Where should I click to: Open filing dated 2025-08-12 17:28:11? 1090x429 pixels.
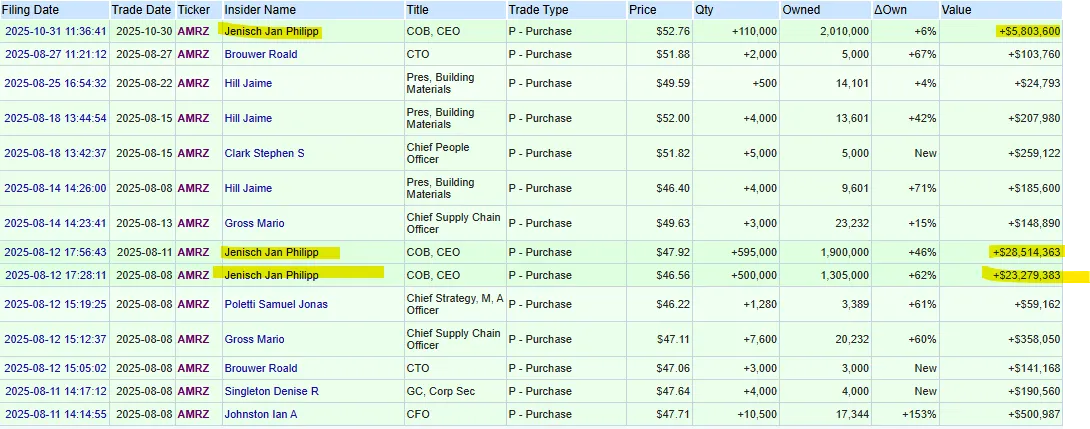click(x=56, y=275)
